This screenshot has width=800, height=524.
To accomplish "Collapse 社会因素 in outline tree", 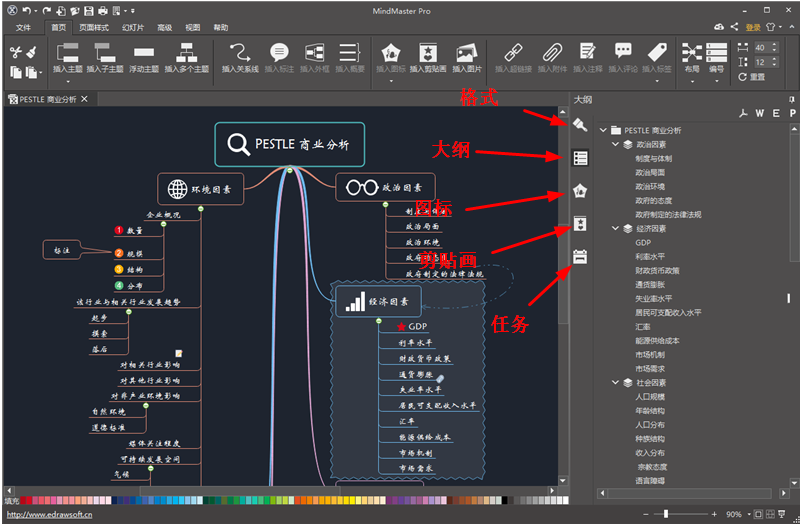I will tap(615, 383).
